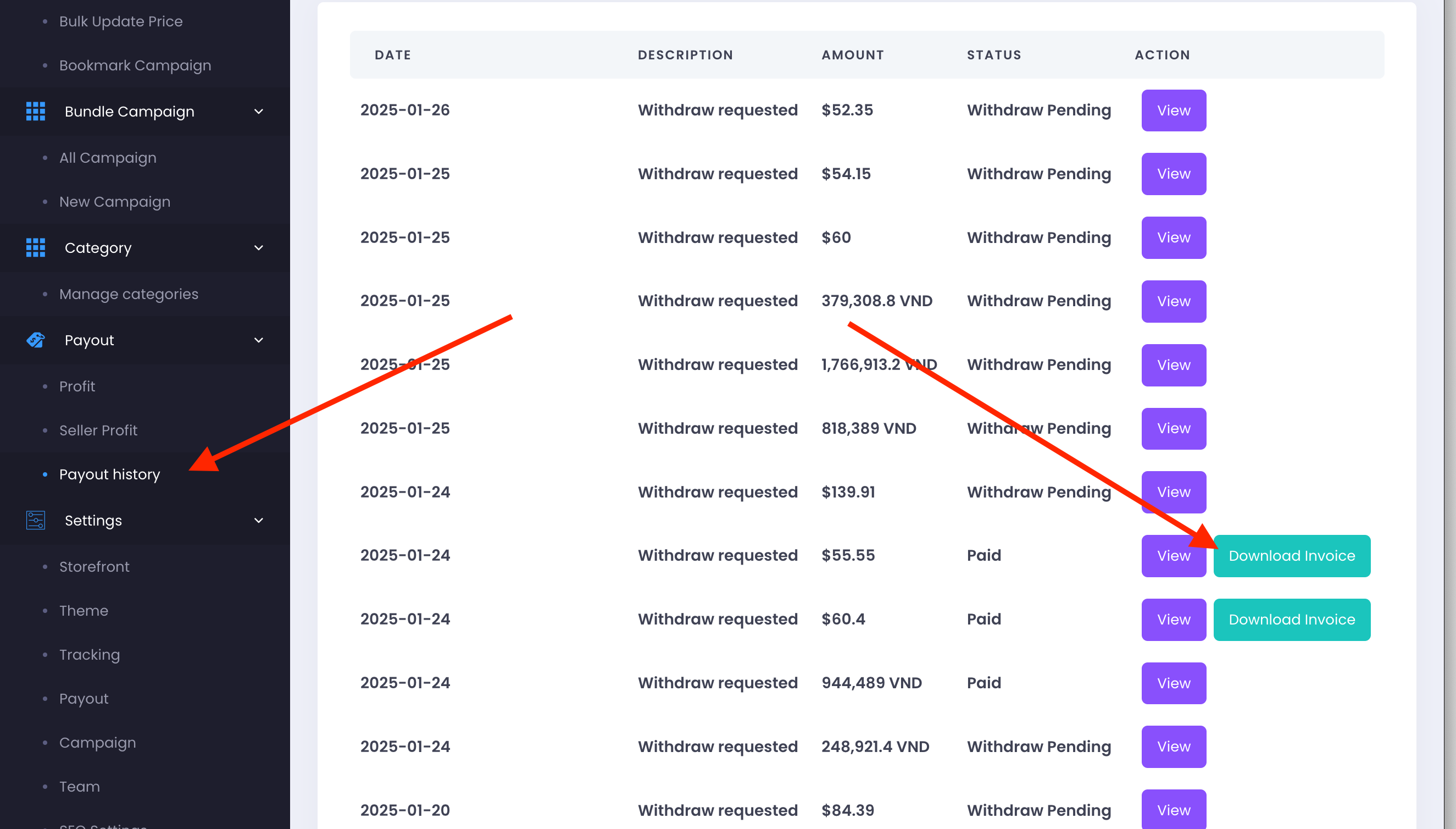Toggle the Settings section chevron
The height and width of the screenshot is (829, 1456).
click(258, 521)
